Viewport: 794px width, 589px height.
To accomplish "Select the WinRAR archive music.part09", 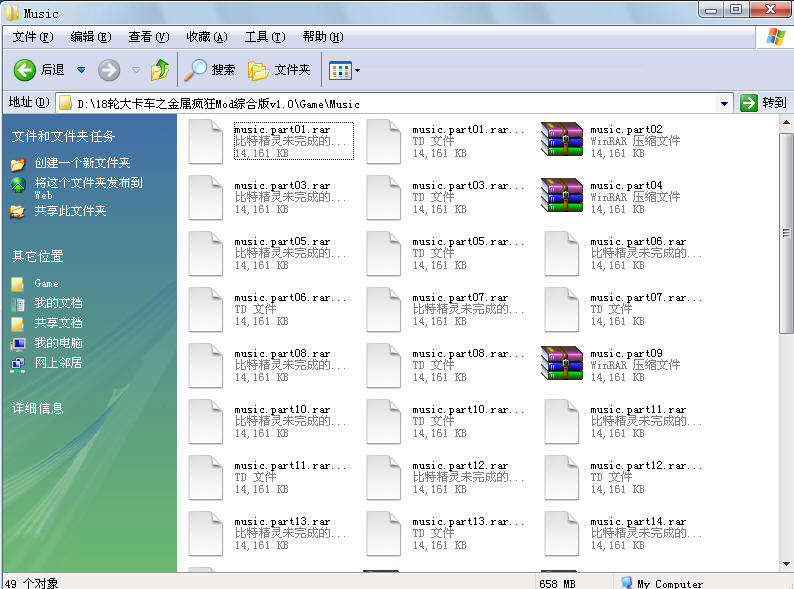I will pyautogui.click(x=561, y=365).
